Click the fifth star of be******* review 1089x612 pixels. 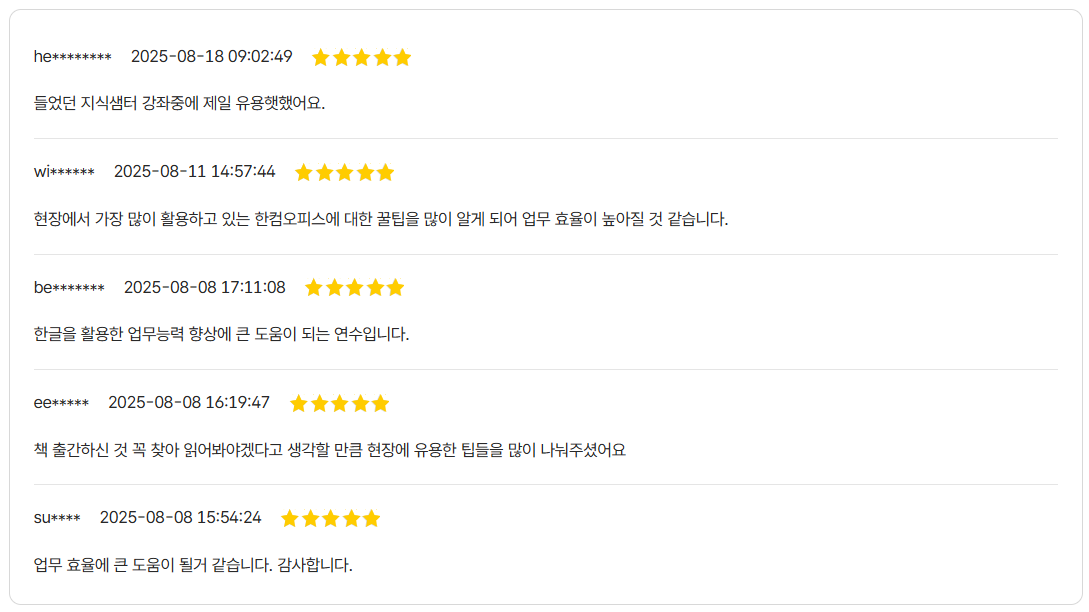(395, 288)
